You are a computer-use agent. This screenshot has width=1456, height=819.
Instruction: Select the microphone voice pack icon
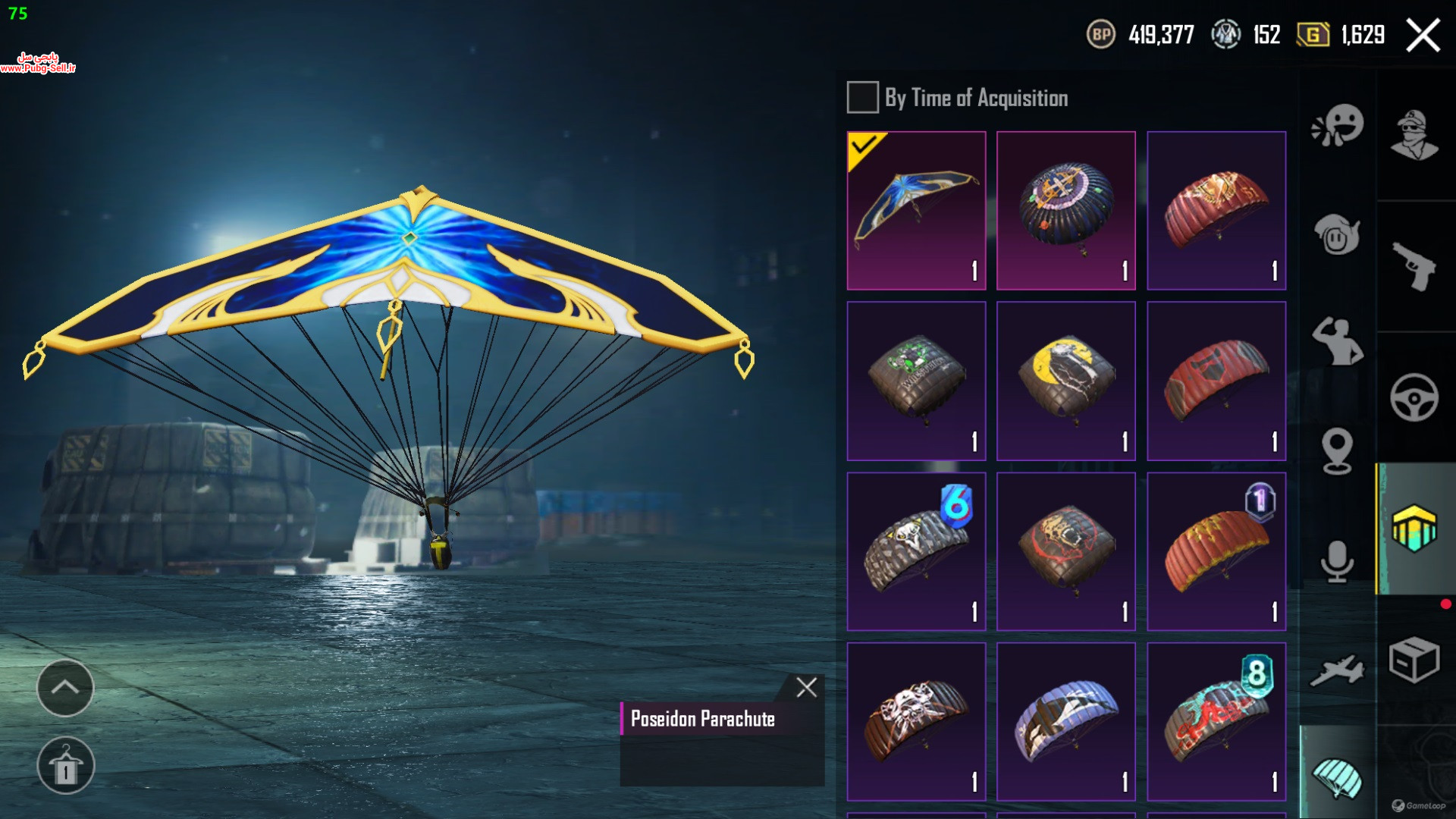(x=1337, y=562)
